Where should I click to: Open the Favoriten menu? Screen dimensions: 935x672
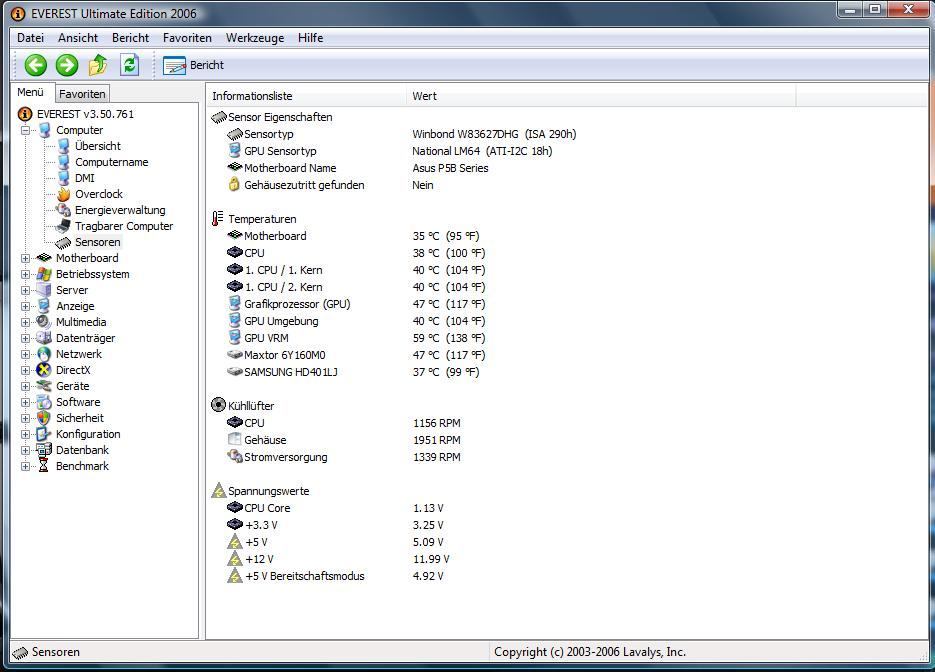[x=187, y=38]
